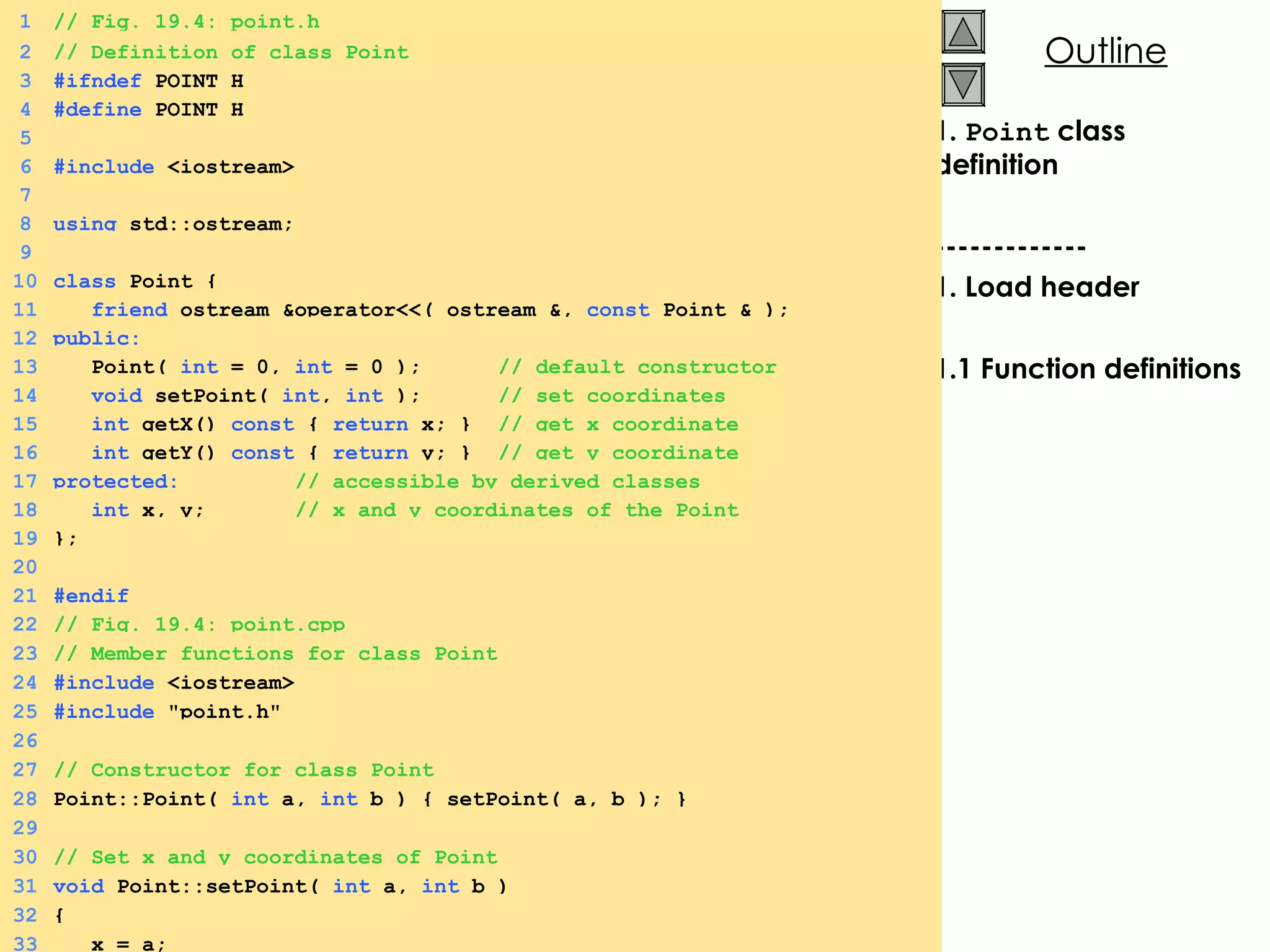Image resolution: width=1270 pixels, height=952 pixels.
Task: Click the 'void setPoint( int, int );' declaration
Action: [x=256, y=395]
